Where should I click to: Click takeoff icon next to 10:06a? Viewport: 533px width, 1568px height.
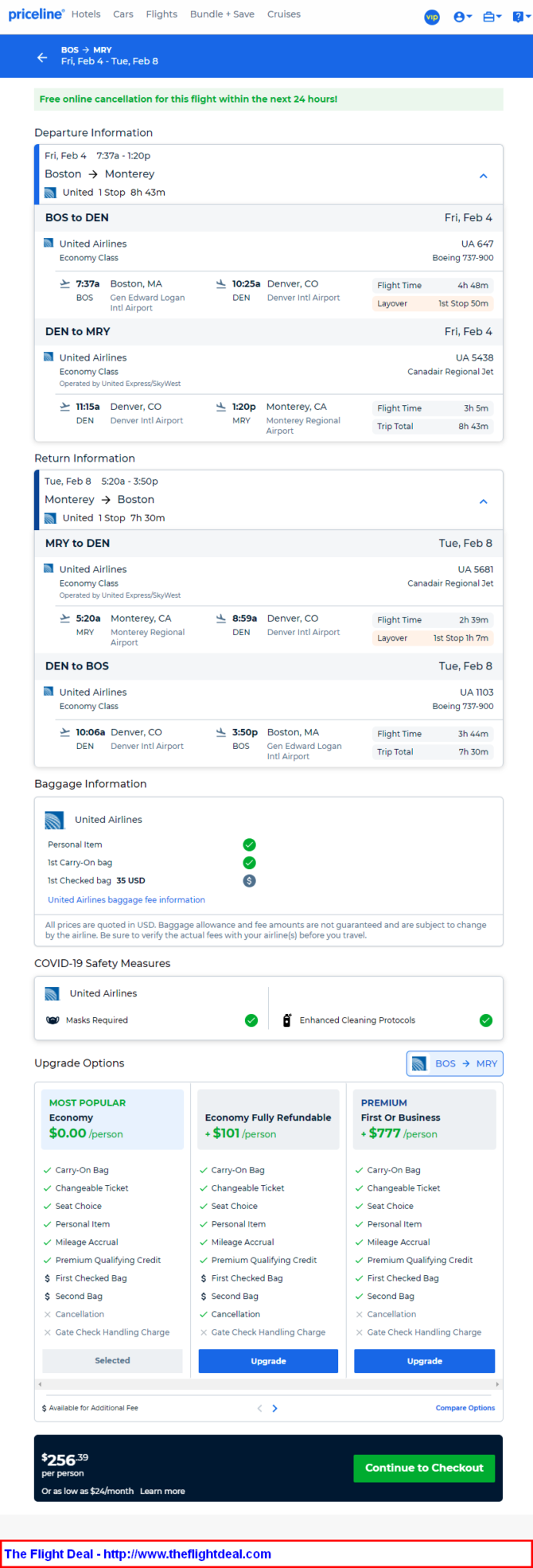click(x=64, y=731)
